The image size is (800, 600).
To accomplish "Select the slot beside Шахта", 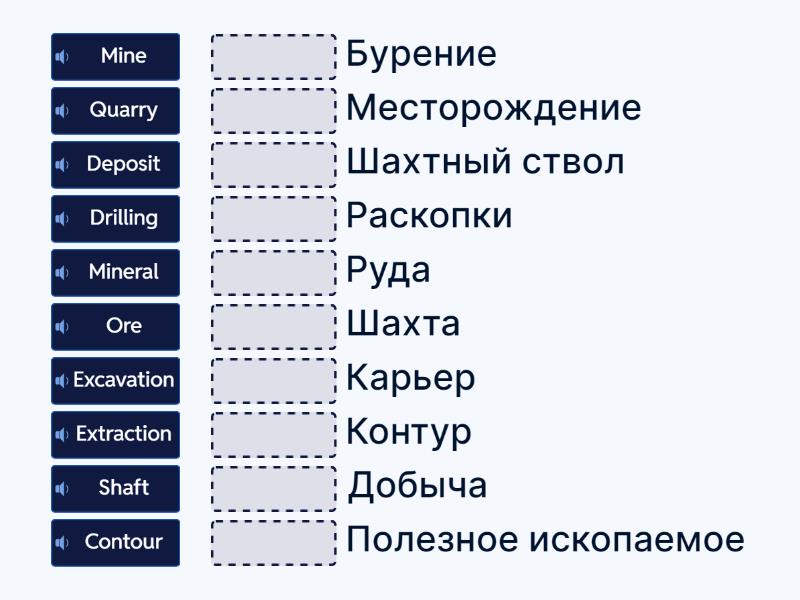I will [273, 327].
